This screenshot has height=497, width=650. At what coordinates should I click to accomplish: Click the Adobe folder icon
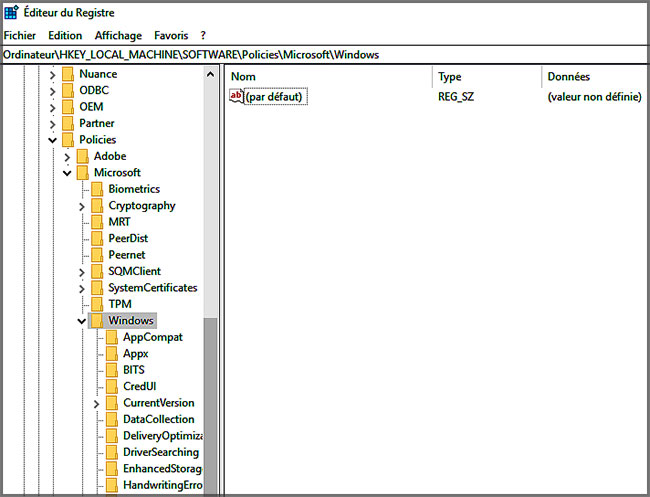82,156
